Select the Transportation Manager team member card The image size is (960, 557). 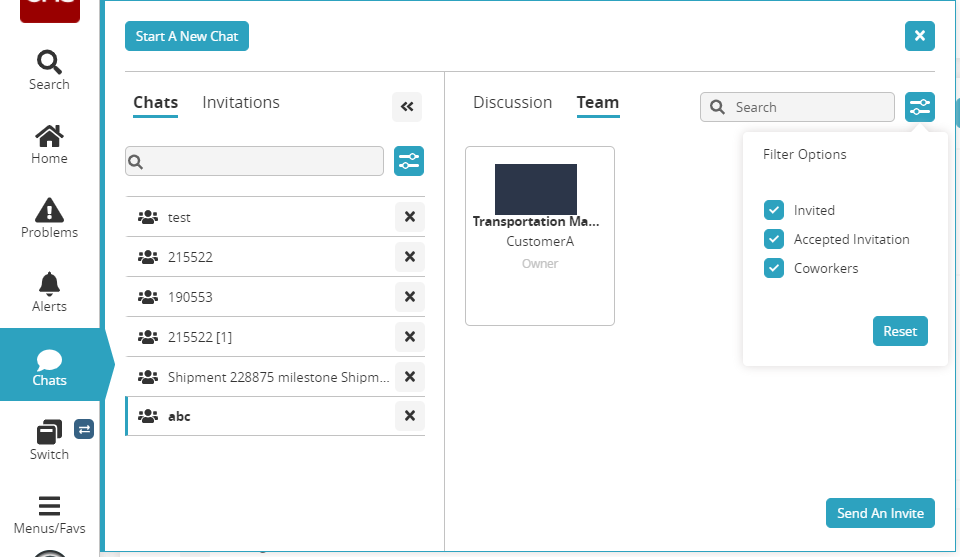pos(540,236)
